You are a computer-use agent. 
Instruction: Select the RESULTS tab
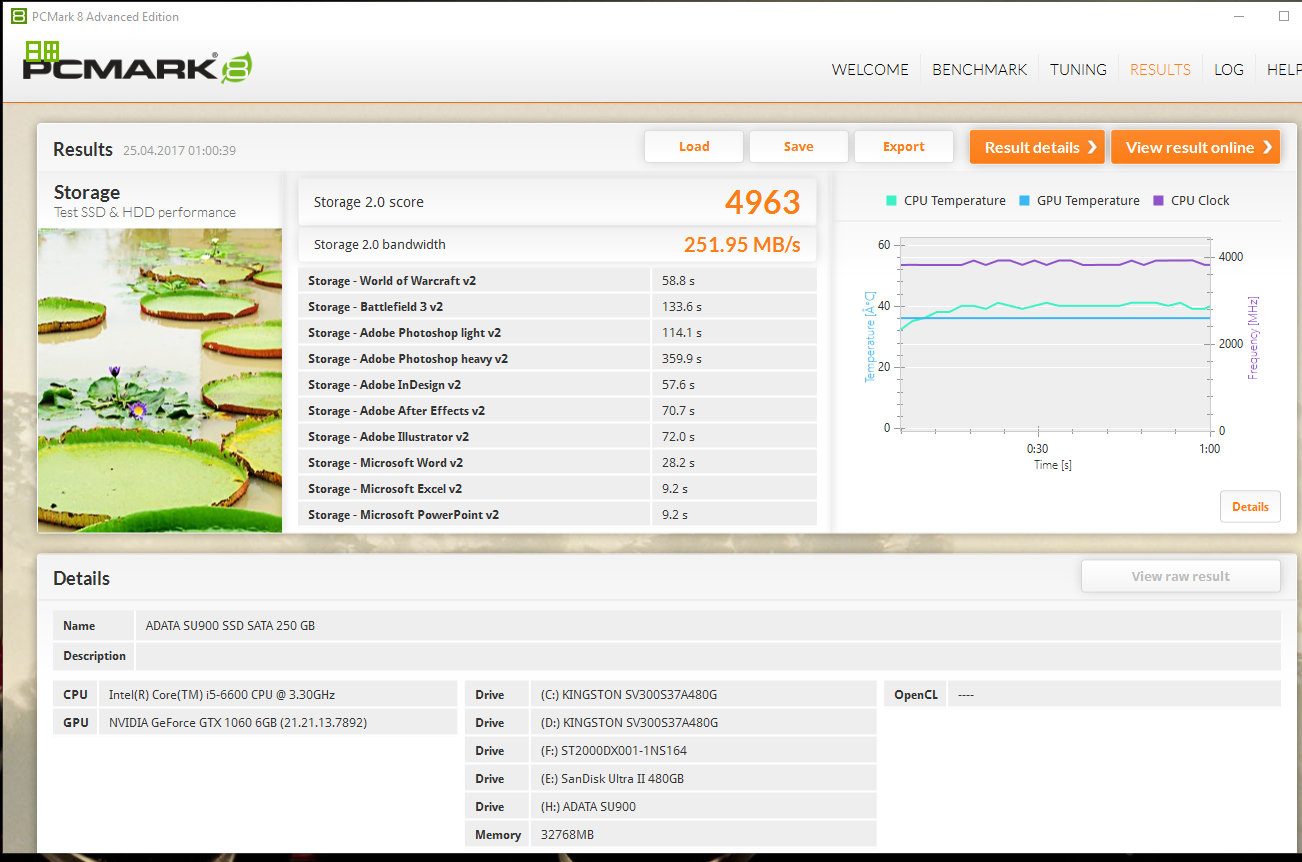click(x=1160, y=69)
